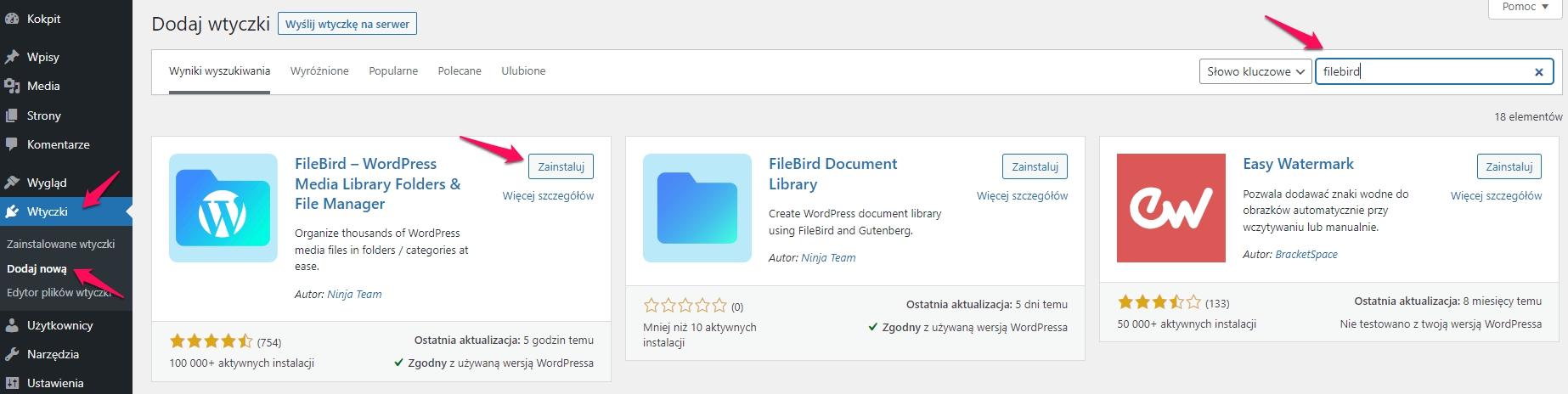Click Ostatnia aktualizacja: 5 godzin temu text

504,341
